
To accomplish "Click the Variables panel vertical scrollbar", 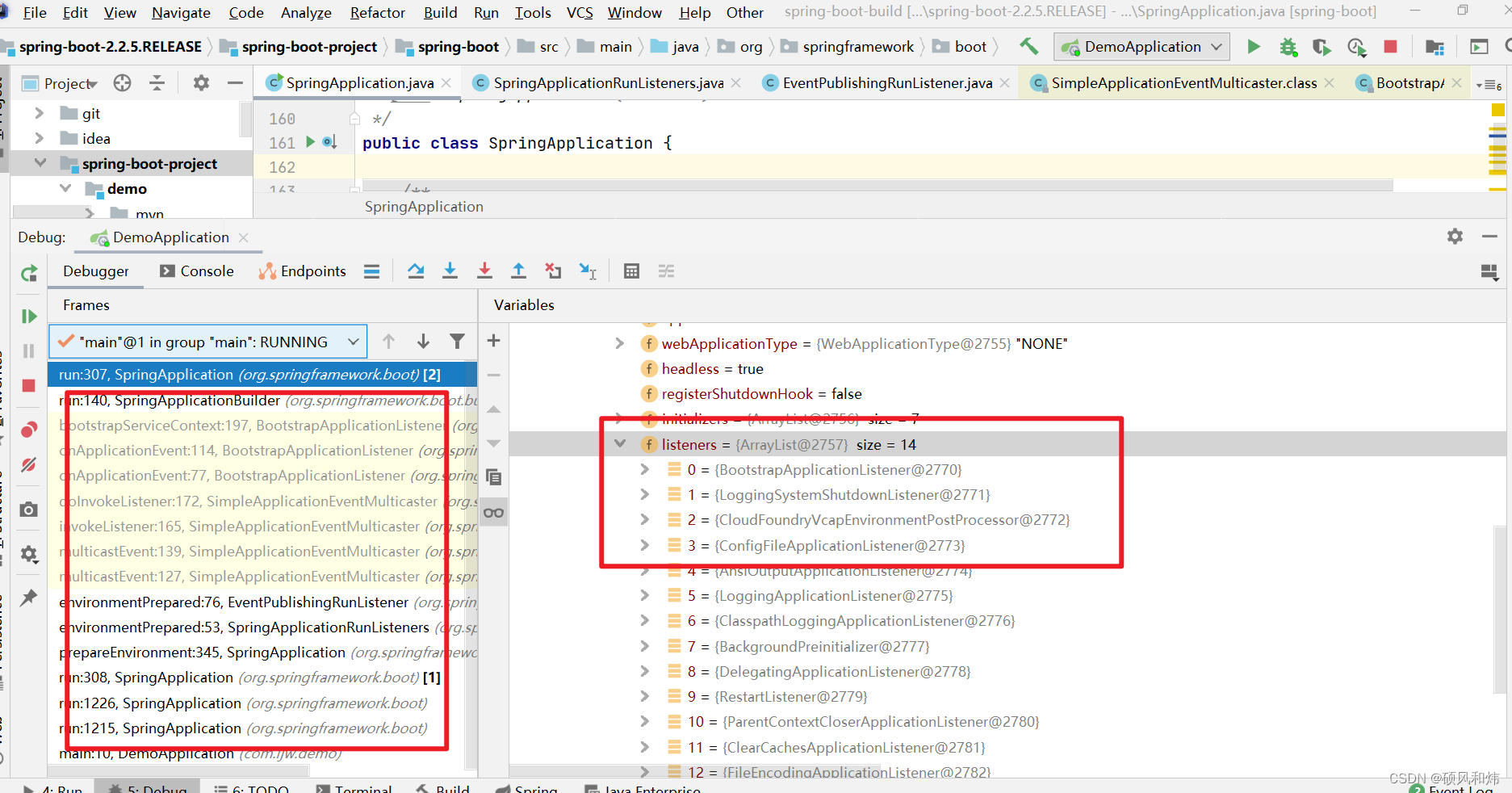I will pyautogui.click(x=1502, y=609).
